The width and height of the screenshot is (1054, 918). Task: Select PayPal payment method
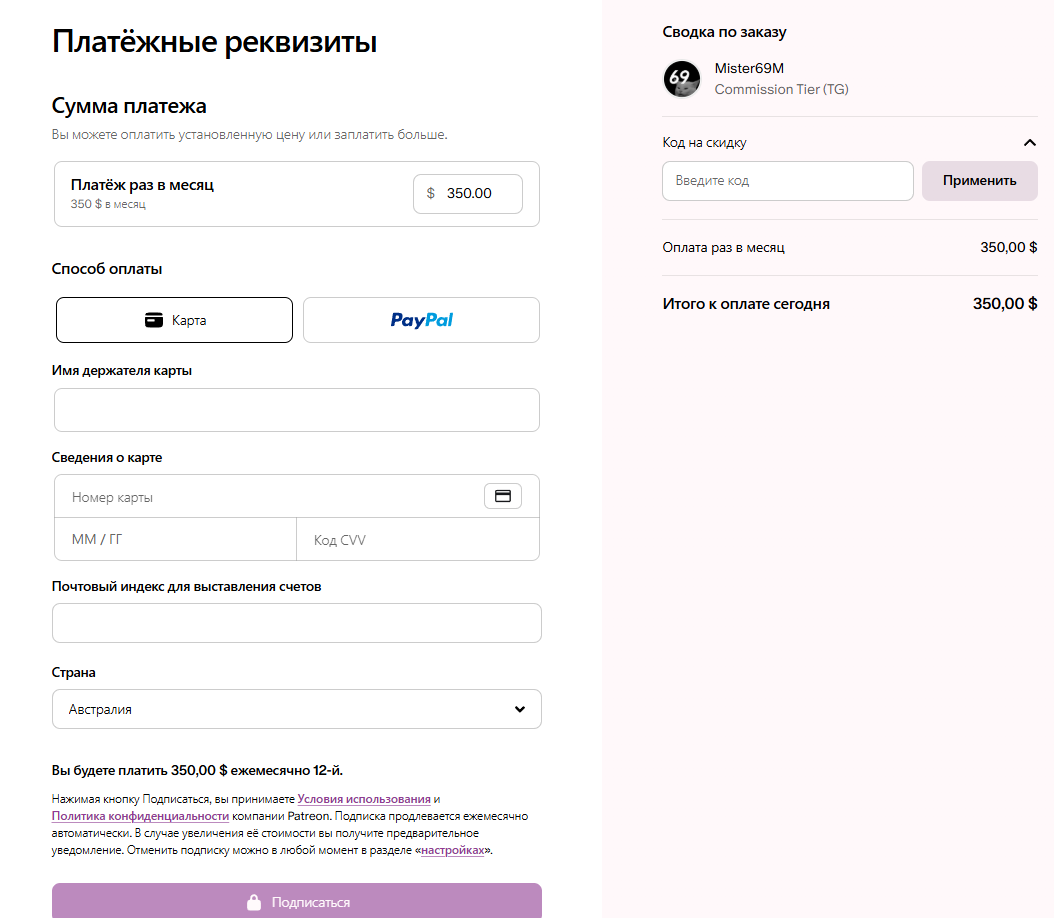(x=421, y=320)
